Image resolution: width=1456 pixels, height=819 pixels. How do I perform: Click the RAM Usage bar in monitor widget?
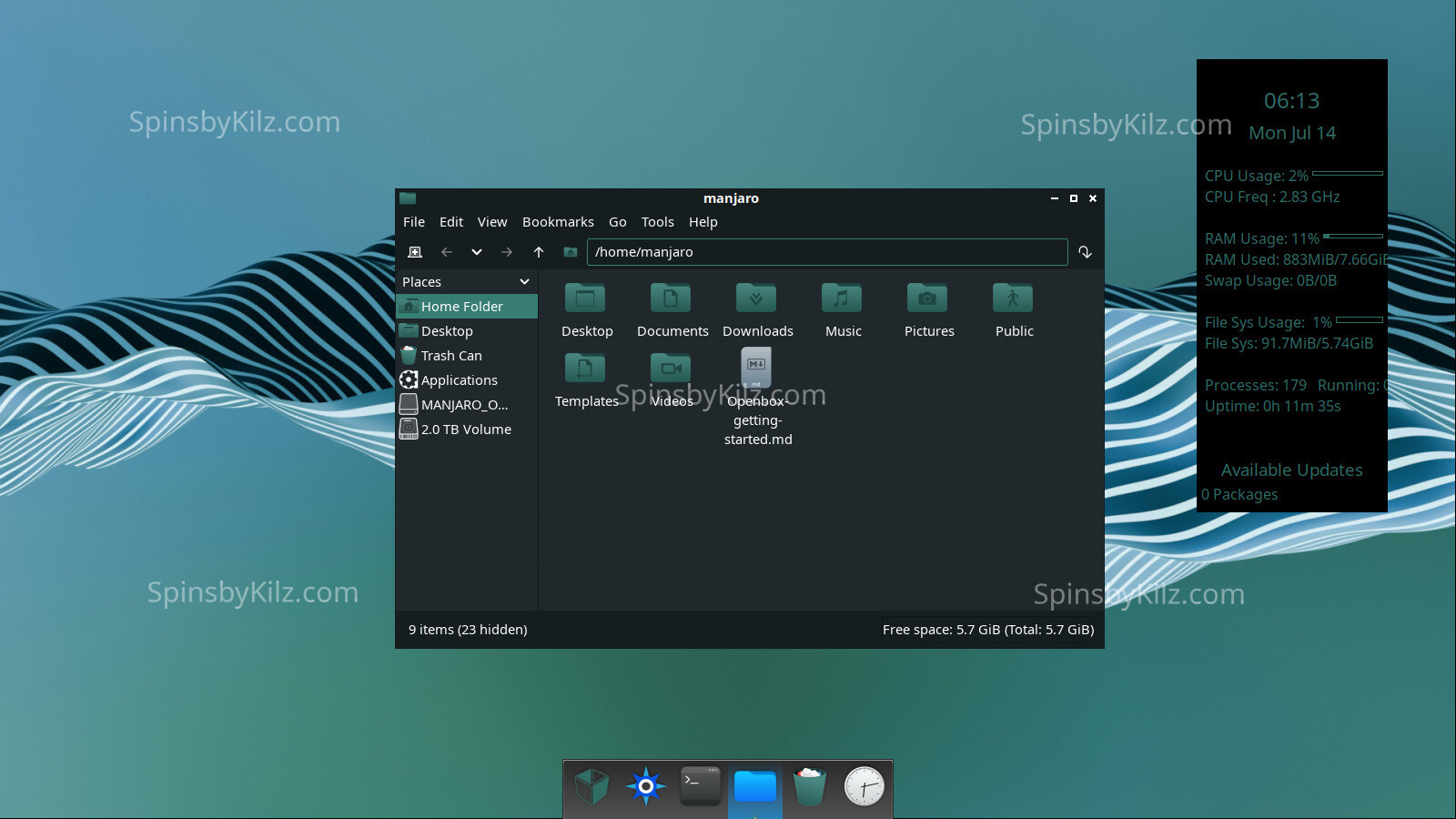1353,236
